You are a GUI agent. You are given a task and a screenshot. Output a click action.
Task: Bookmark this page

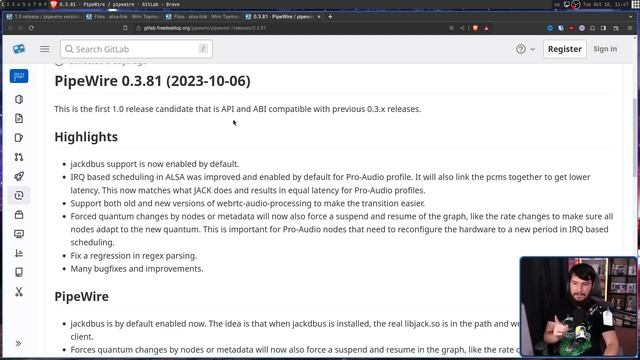pos(125,28)
